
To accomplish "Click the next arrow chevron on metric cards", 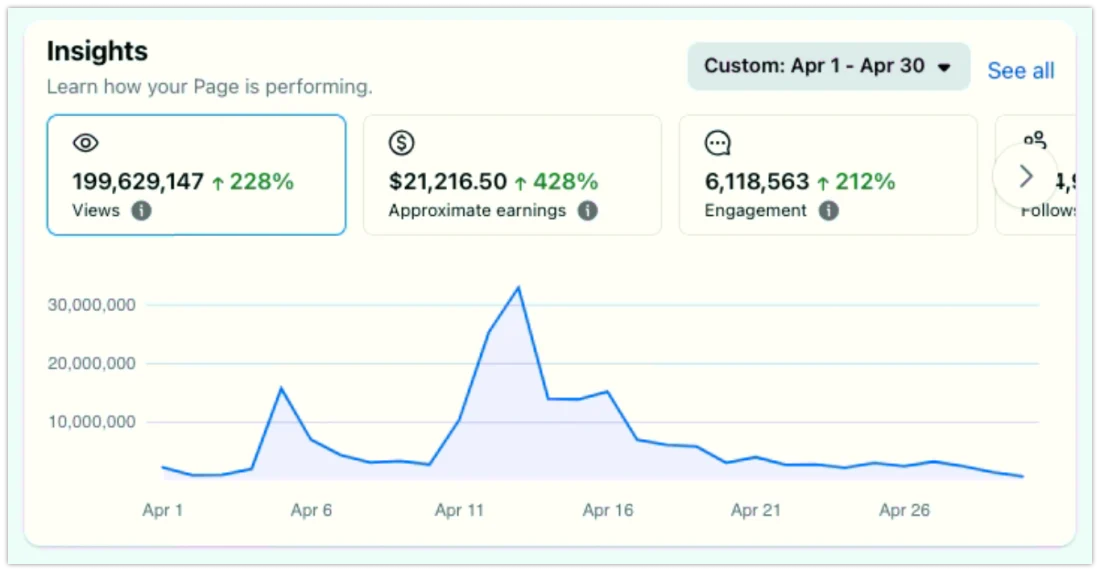I will (x=1025, y=176).
